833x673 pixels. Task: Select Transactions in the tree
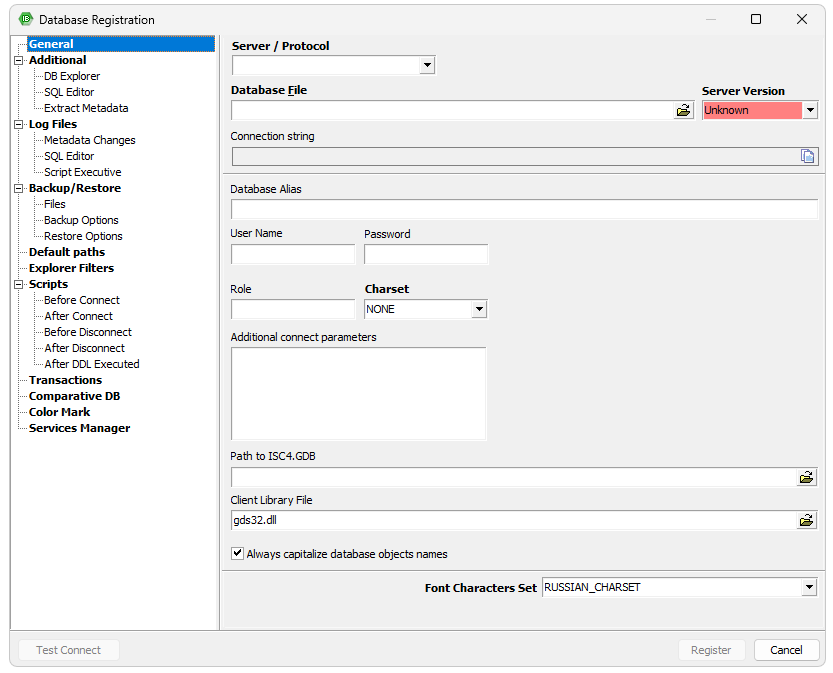pyautogui.click(x=65, y=380)
